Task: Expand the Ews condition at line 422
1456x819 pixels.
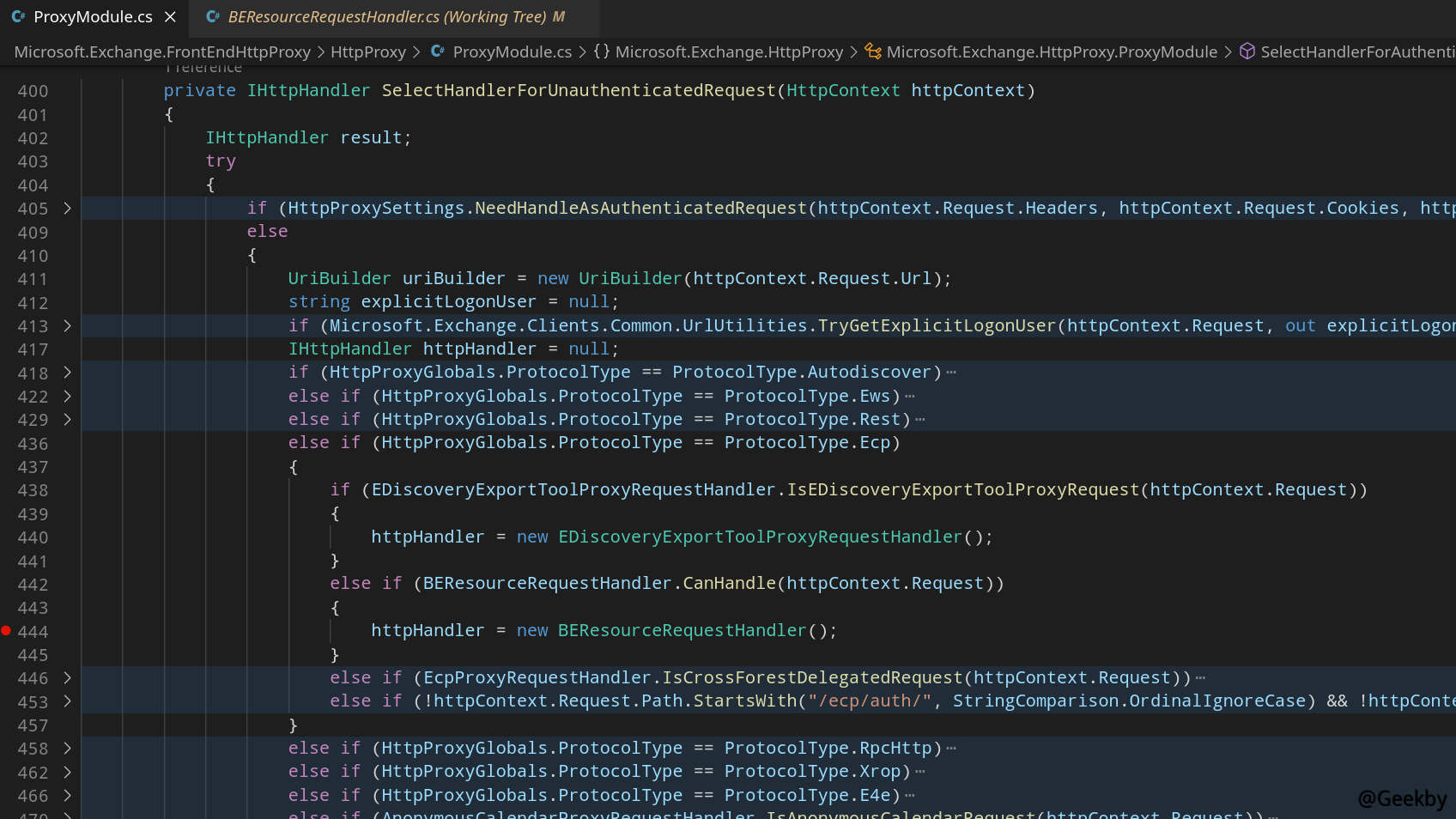Action: coord(67,397)
